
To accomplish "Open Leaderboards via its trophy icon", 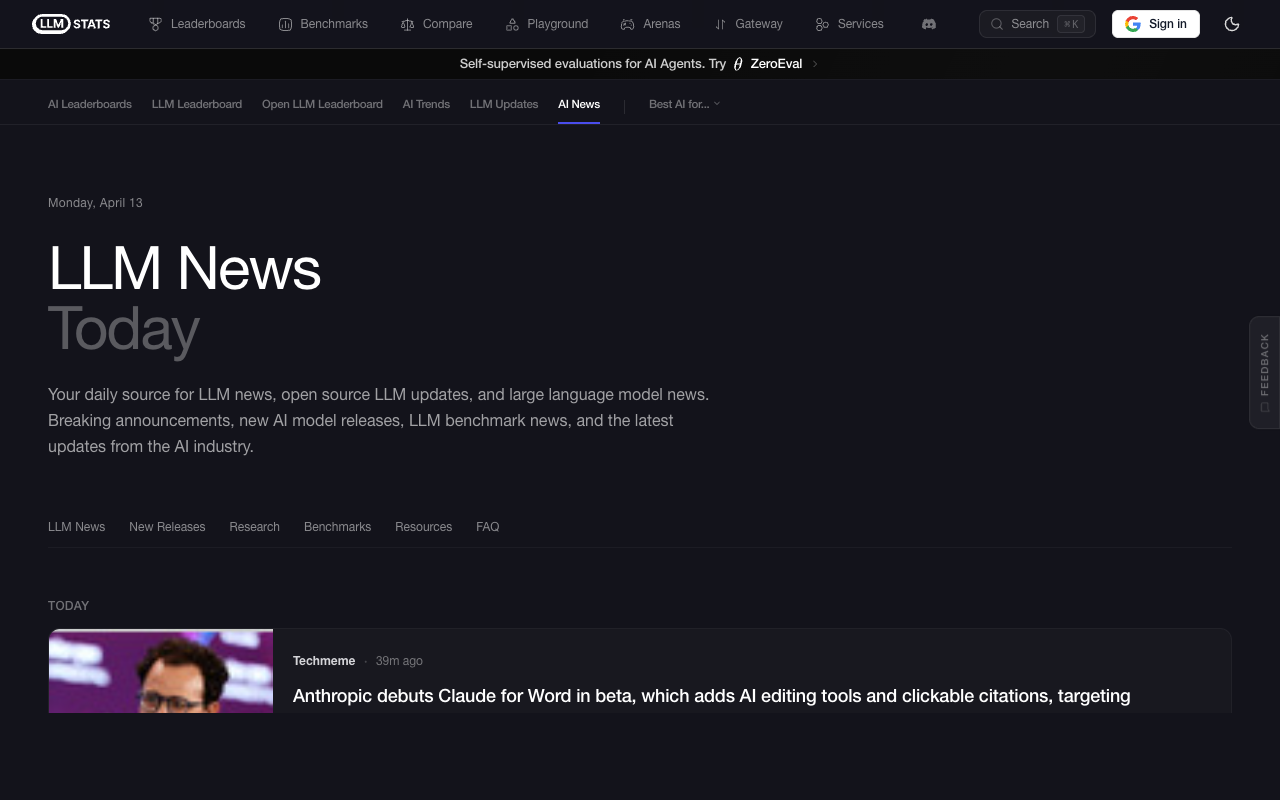I will click(155, 24).
